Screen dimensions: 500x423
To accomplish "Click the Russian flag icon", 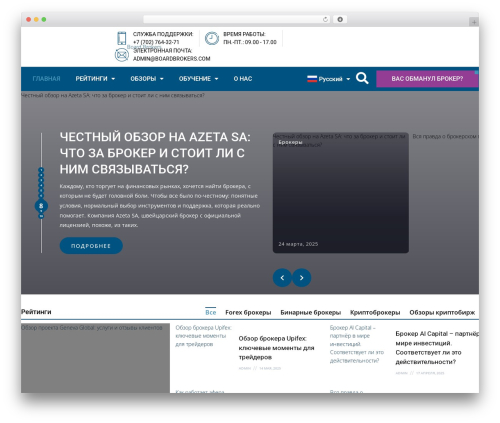I will coord(312,79).
